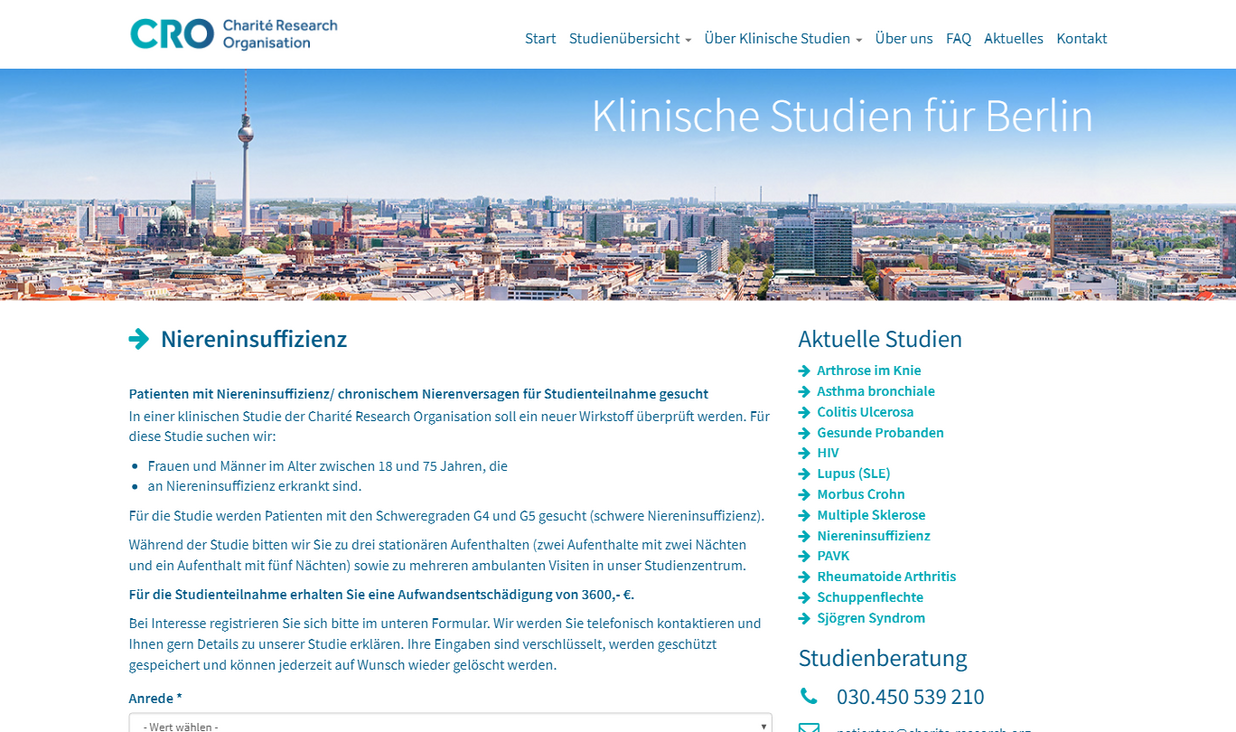Navigate to Aktuelles
The width and height of the screenshot is (1236, 732).
[1013, 39]
